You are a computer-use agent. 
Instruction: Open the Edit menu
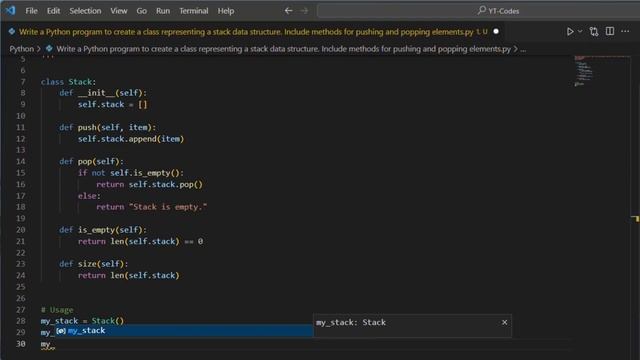point(53,11)
